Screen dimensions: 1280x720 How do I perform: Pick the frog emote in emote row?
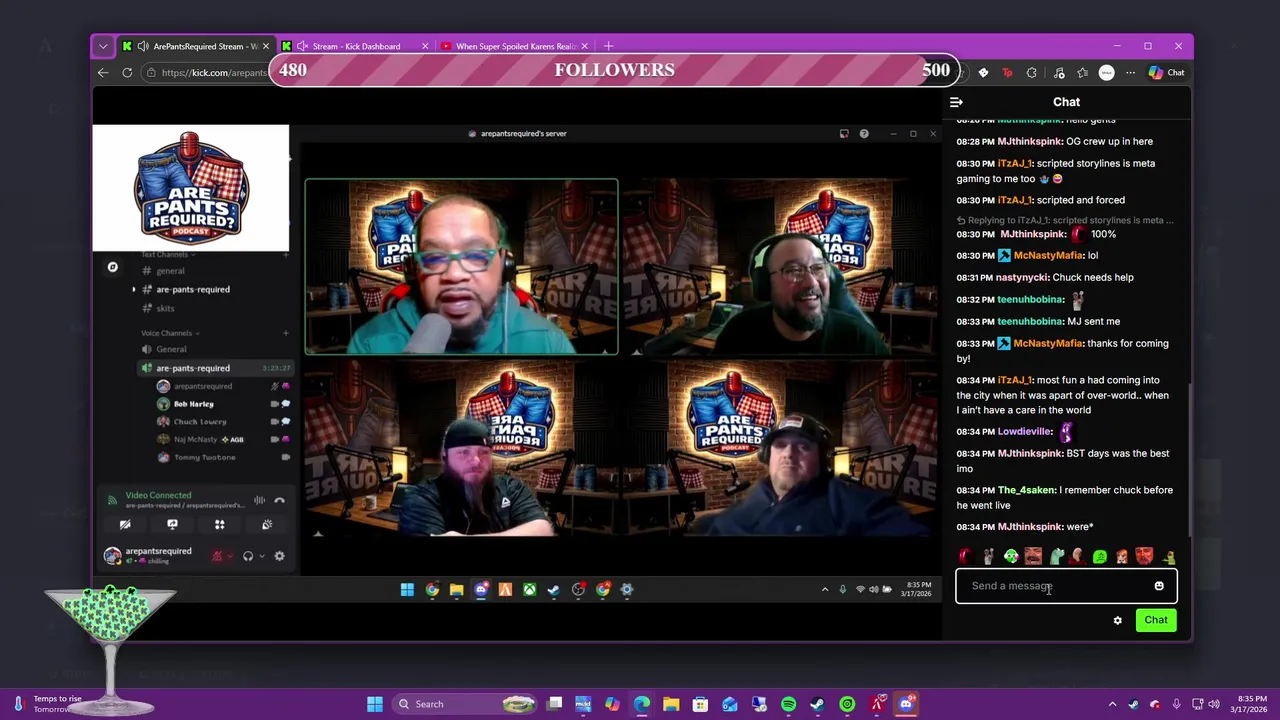[1168, 556]
